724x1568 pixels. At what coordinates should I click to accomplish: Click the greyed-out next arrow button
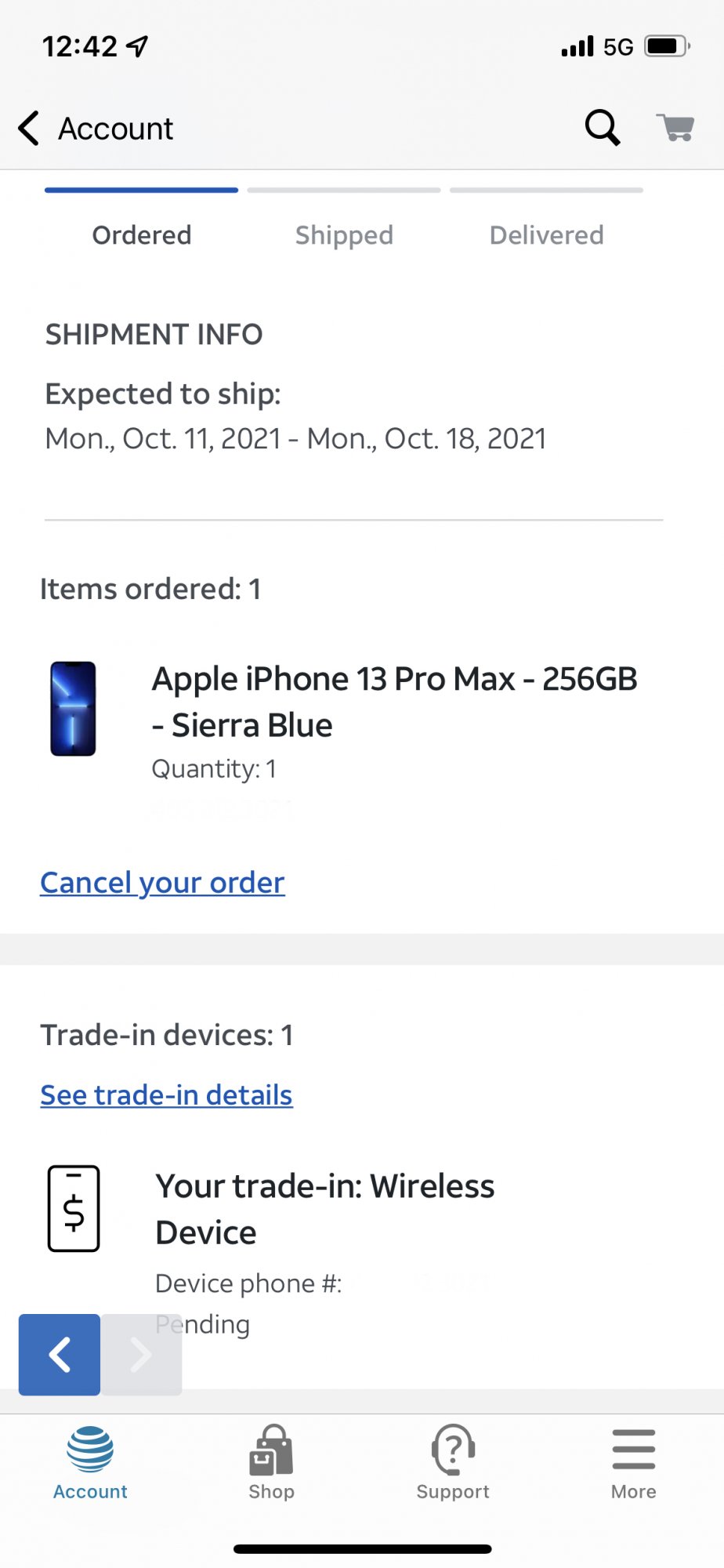click(x=142, y=1355)
